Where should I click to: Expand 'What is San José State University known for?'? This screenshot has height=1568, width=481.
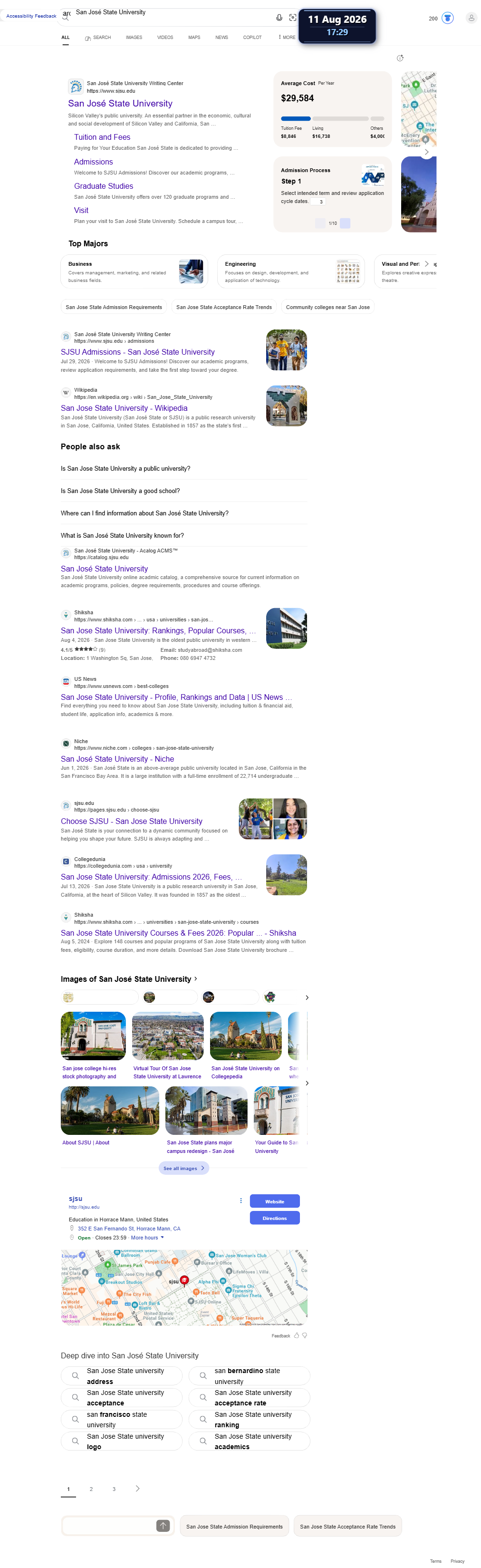[x=183, y=536]
